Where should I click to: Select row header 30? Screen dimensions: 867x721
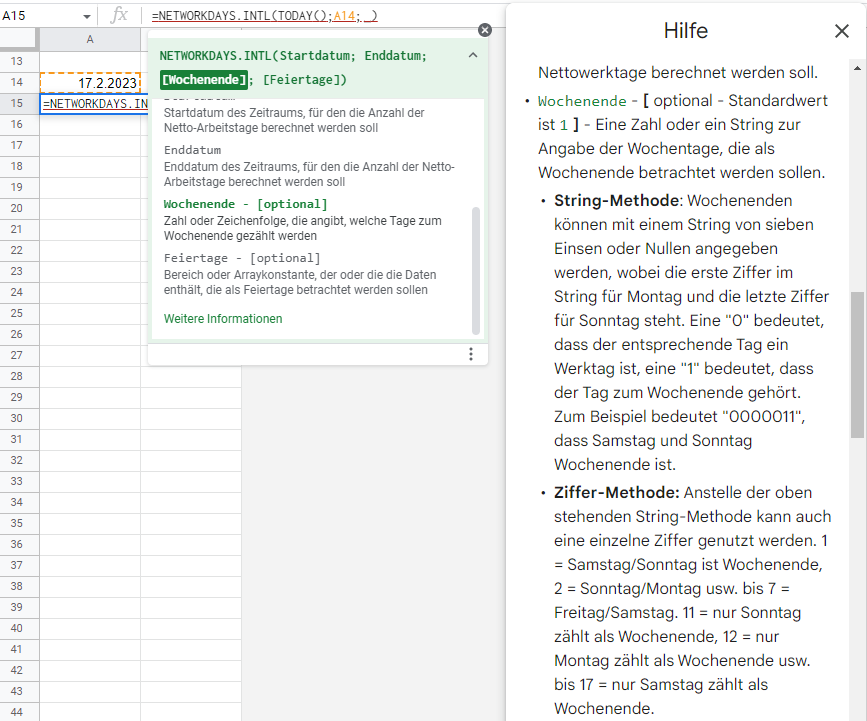[17, 418]
